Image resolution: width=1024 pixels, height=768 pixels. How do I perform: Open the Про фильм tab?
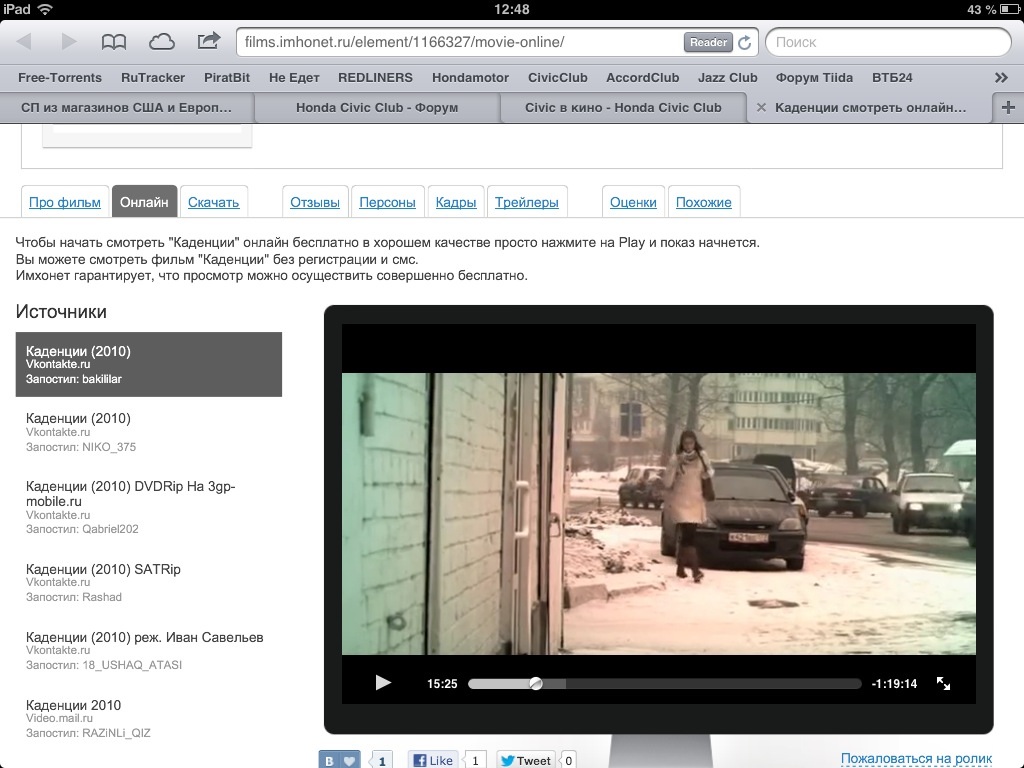[x=65, y=202]
